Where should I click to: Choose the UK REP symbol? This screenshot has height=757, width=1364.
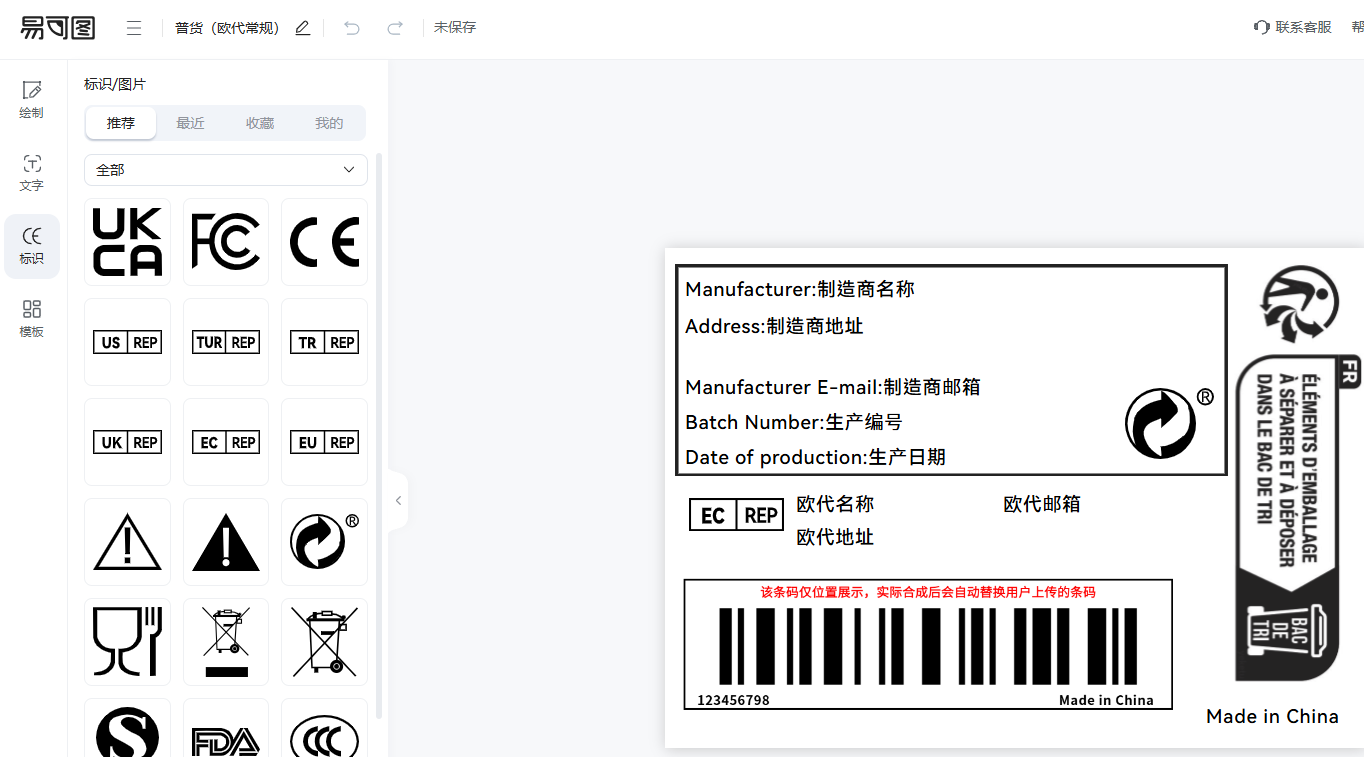tap(127, 442)
